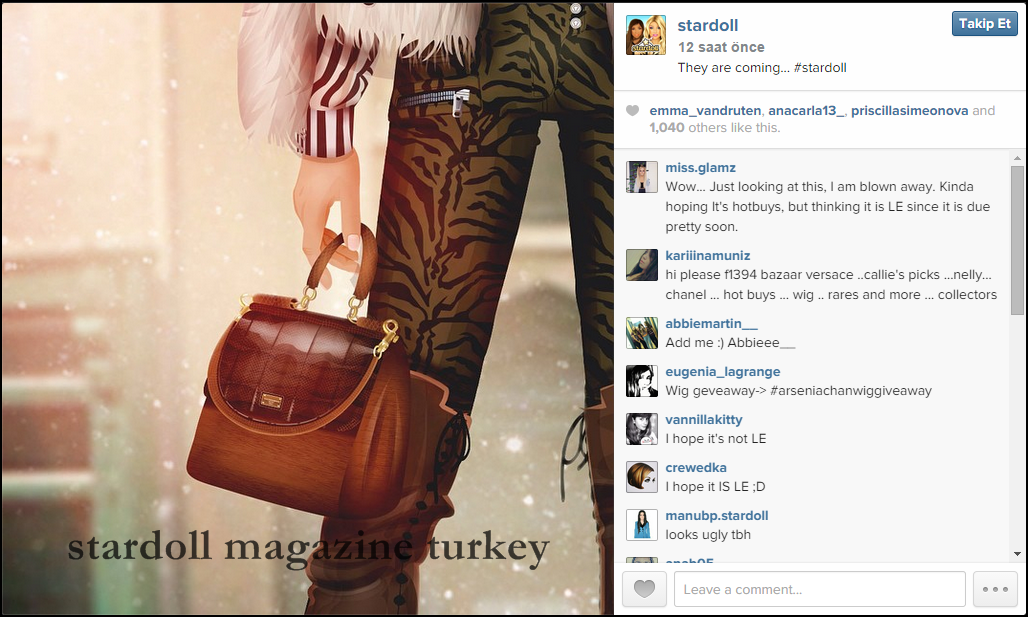Open the stardoll username link
The height and width of the screenshot is (617, 1028).
(x=707, y=26)
